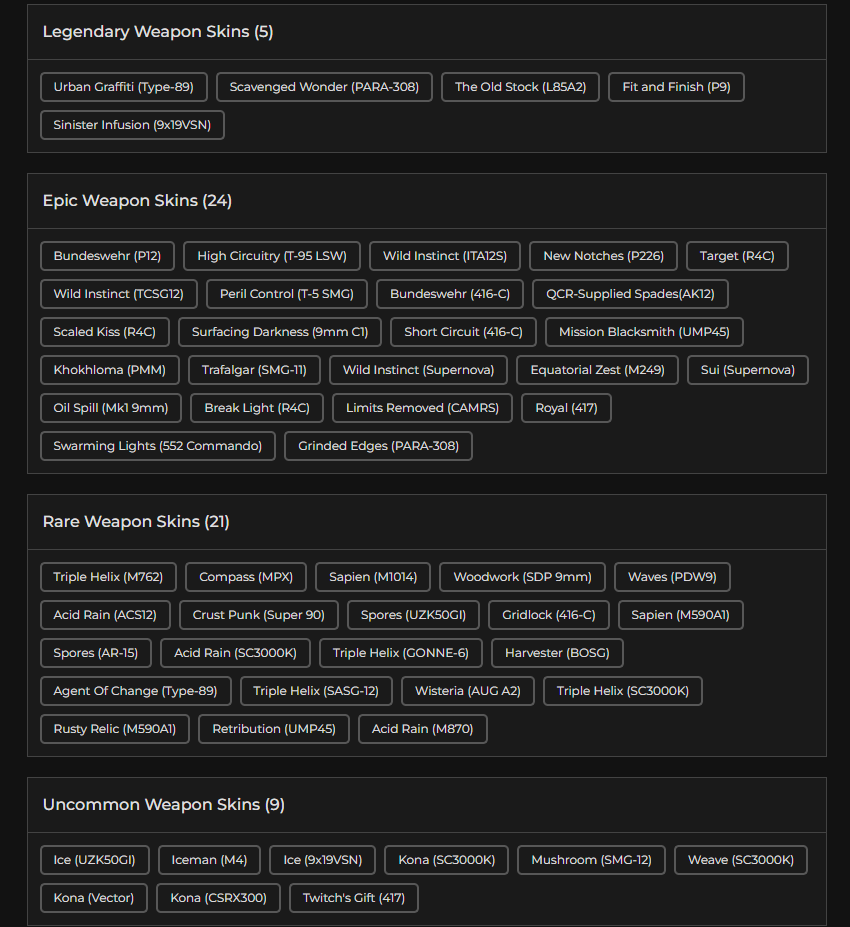The height and width of the screenshot is (927, 850).
Task: Select Waves (PDW9) tag
Action: pyautogui.click(x=672, y=577)
